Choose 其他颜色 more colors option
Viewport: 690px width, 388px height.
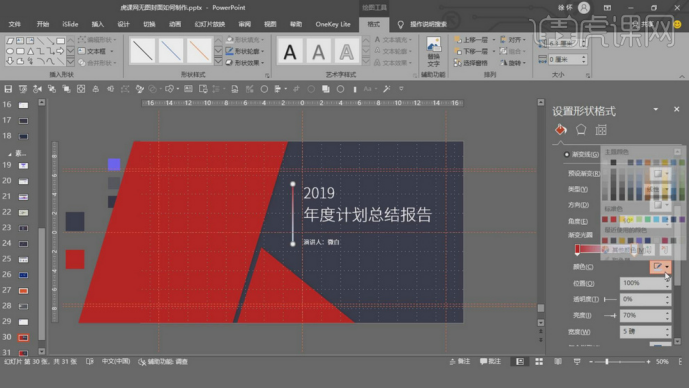[x=624, y=250]
